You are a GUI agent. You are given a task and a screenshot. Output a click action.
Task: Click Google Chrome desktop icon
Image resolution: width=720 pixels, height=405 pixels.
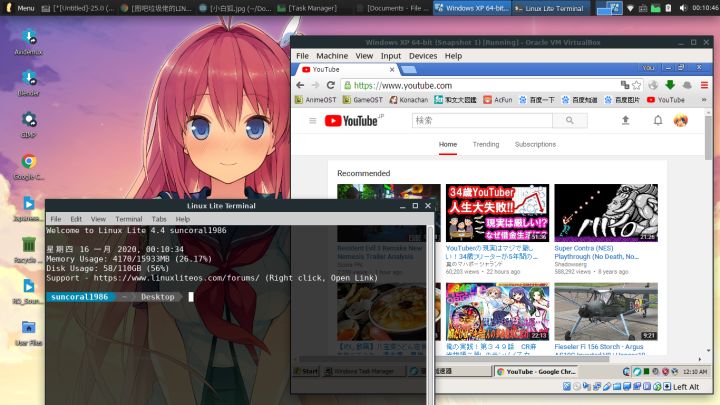tap(28, 166)
